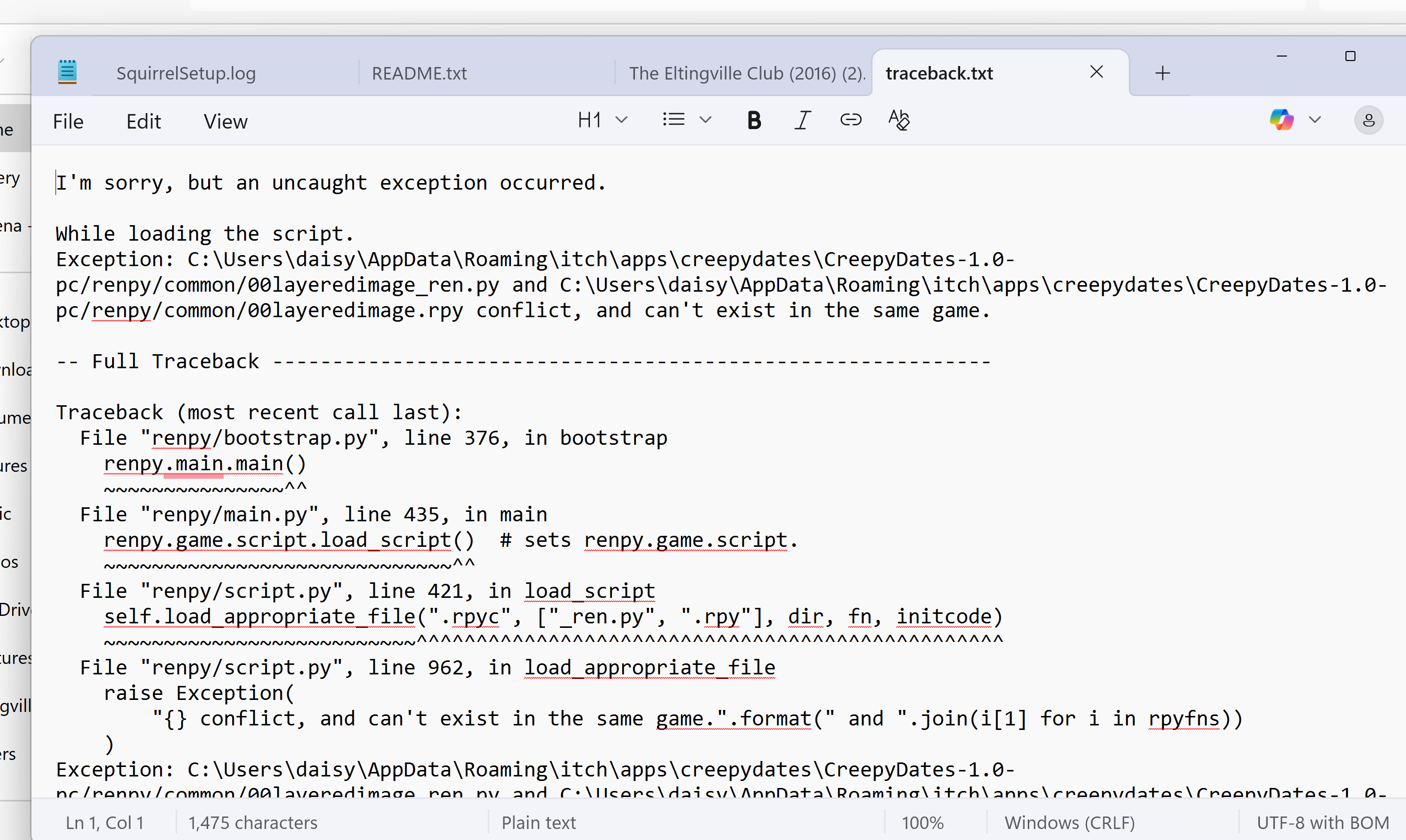Viewport: 1406px width, 840px height.
Task: Switch to the README.txt tab
Action: 419,74
